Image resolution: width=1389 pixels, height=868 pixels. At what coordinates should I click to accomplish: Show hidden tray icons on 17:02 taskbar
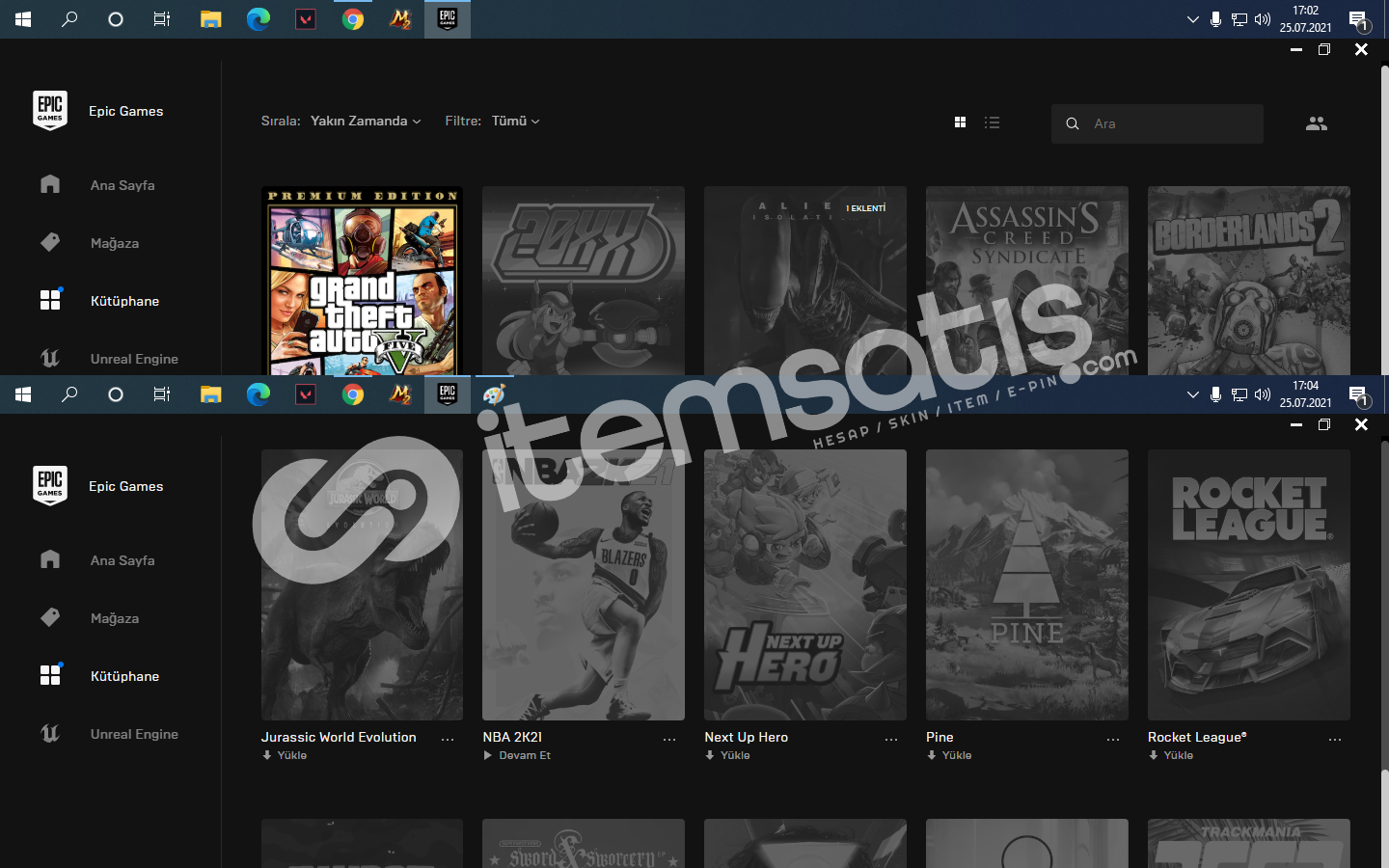tap(1192, 19)
